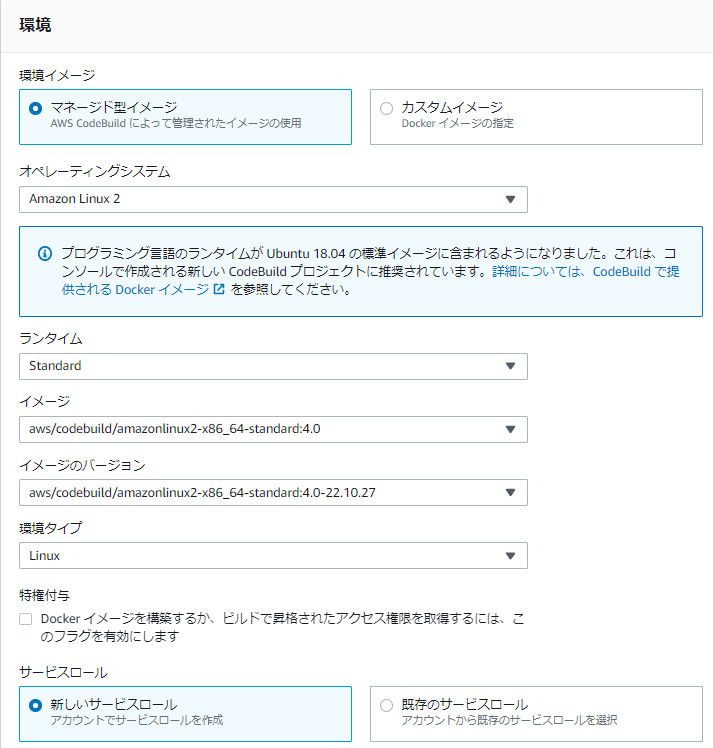
Task: Click the 環境 section heading
Action: click(35, 25)
